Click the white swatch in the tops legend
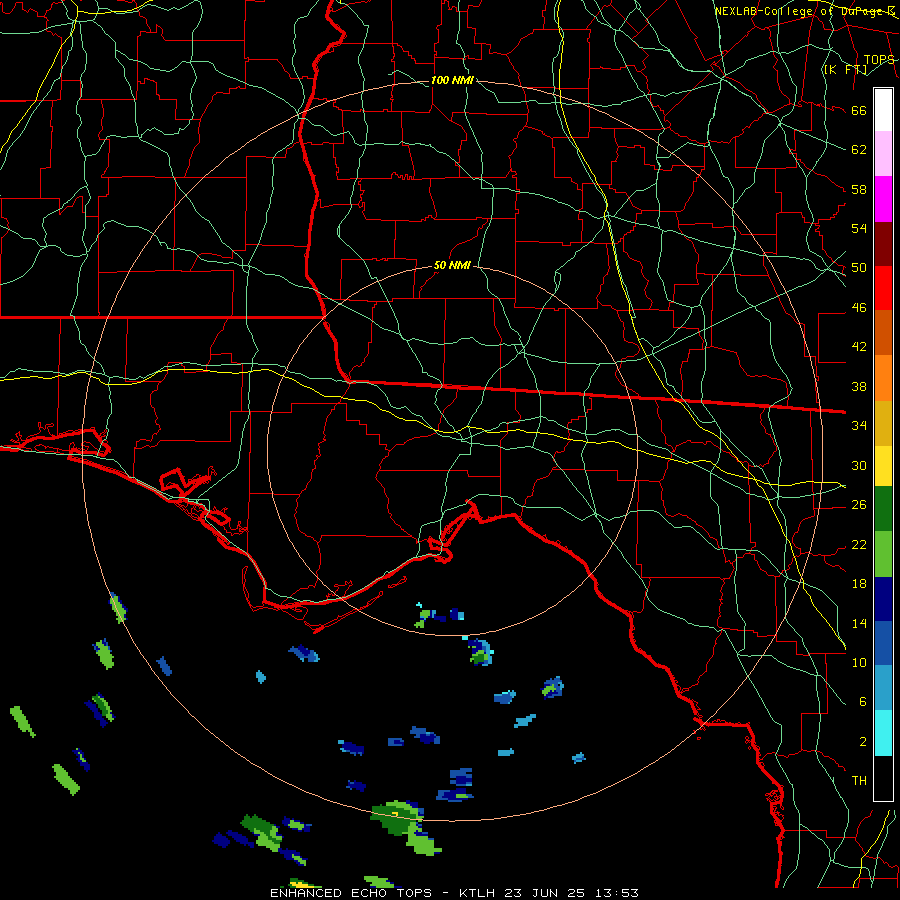 883,110
